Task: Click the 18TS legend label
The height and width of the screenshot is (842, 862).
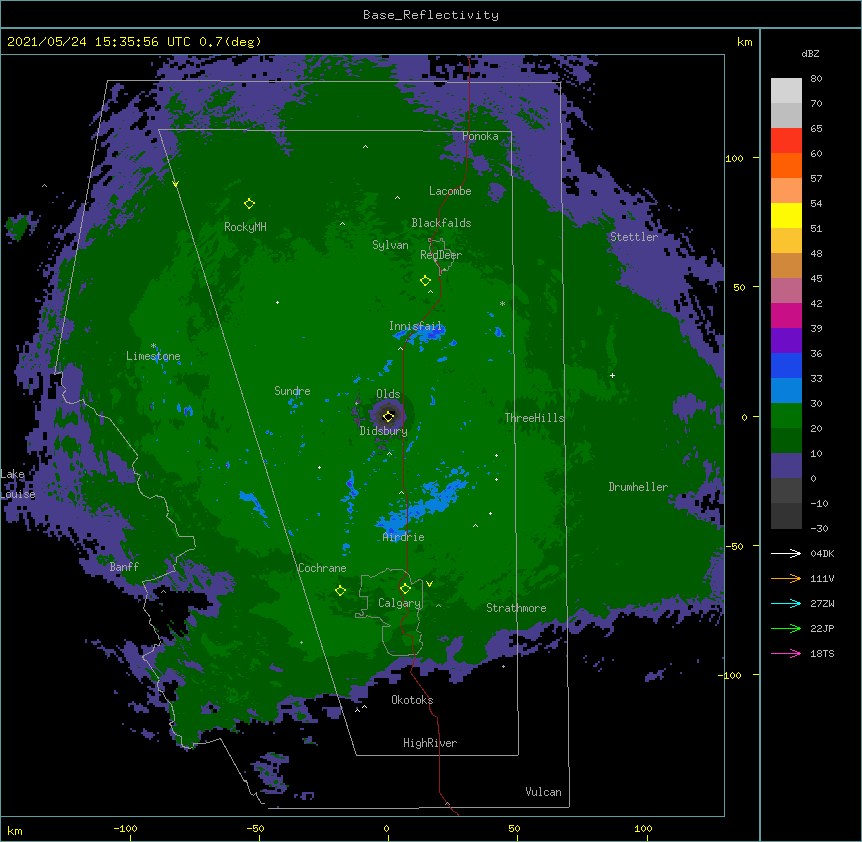Action: coord(822,653)
